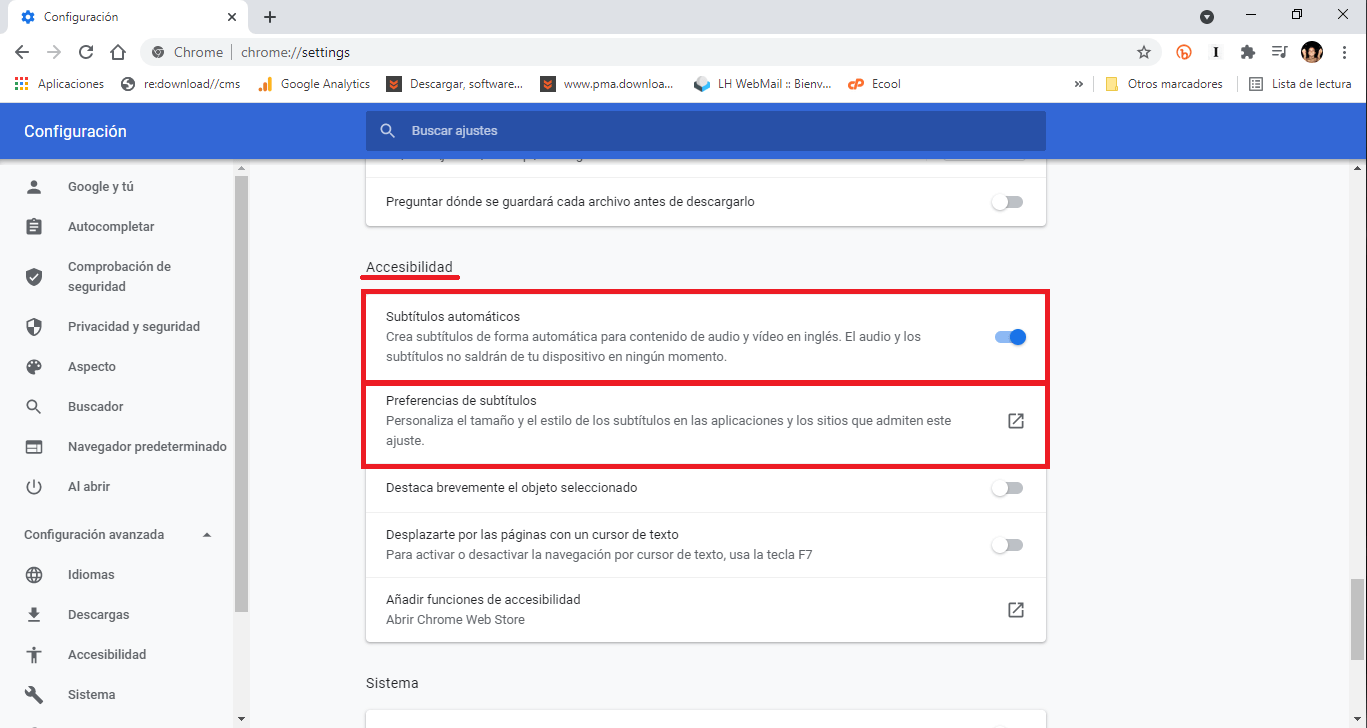The width and height of the screenshot is (1367, 728).
Task: Toggle Destaca brevemente el objeto seleccionado
Action: pos(1008,488)
